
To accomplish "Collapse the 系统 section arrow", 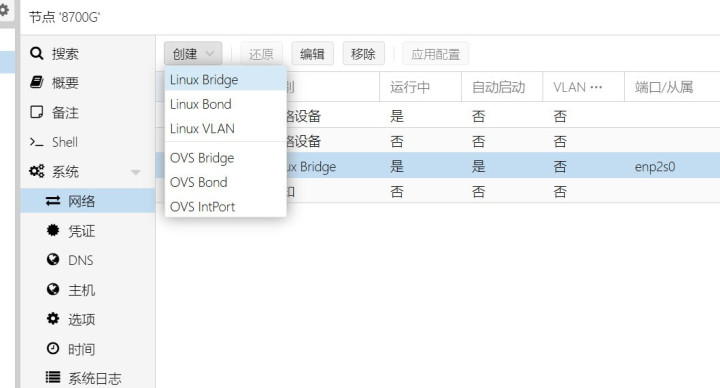I will [x=135, y=172].
